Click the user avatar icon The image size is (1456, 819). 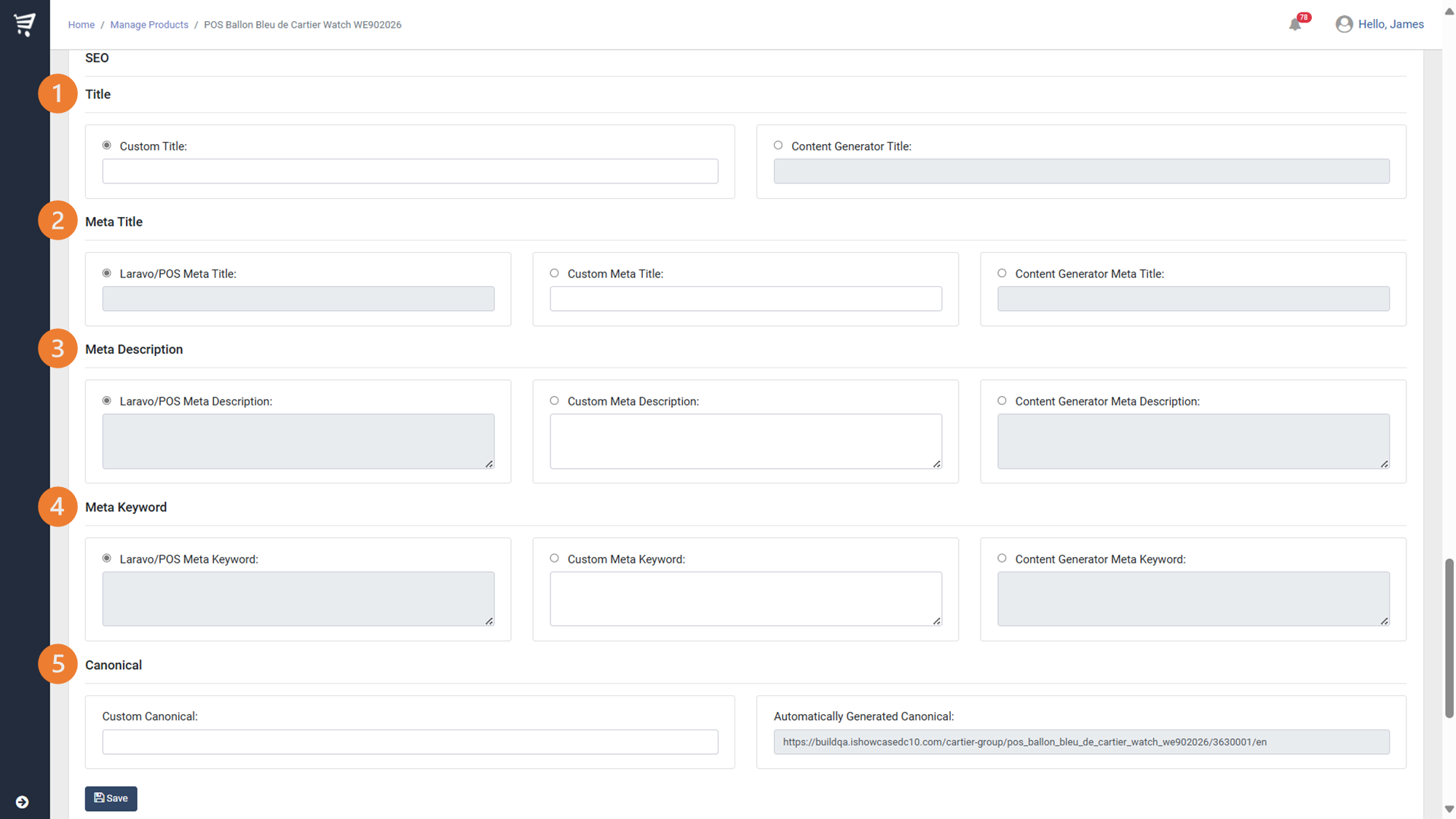pyautogui.click(x=1344, y=24)
